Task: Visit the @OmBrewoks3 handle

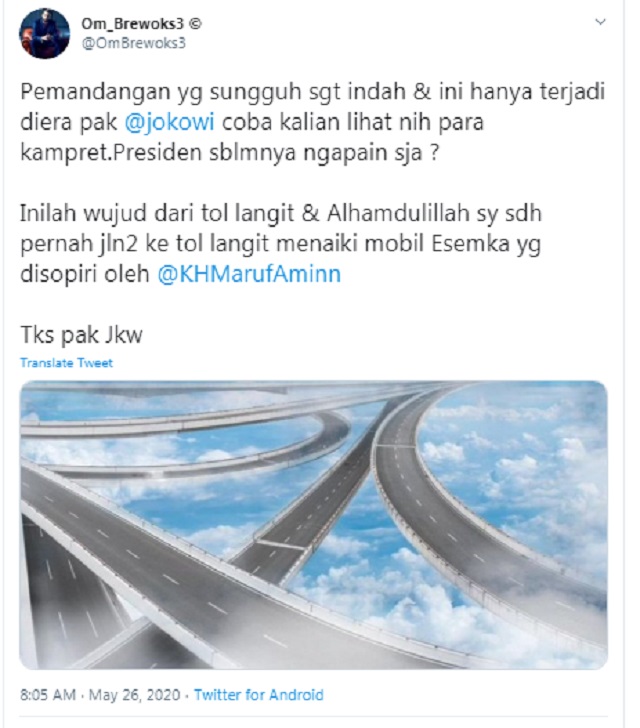Action: [x=134, y=43]
